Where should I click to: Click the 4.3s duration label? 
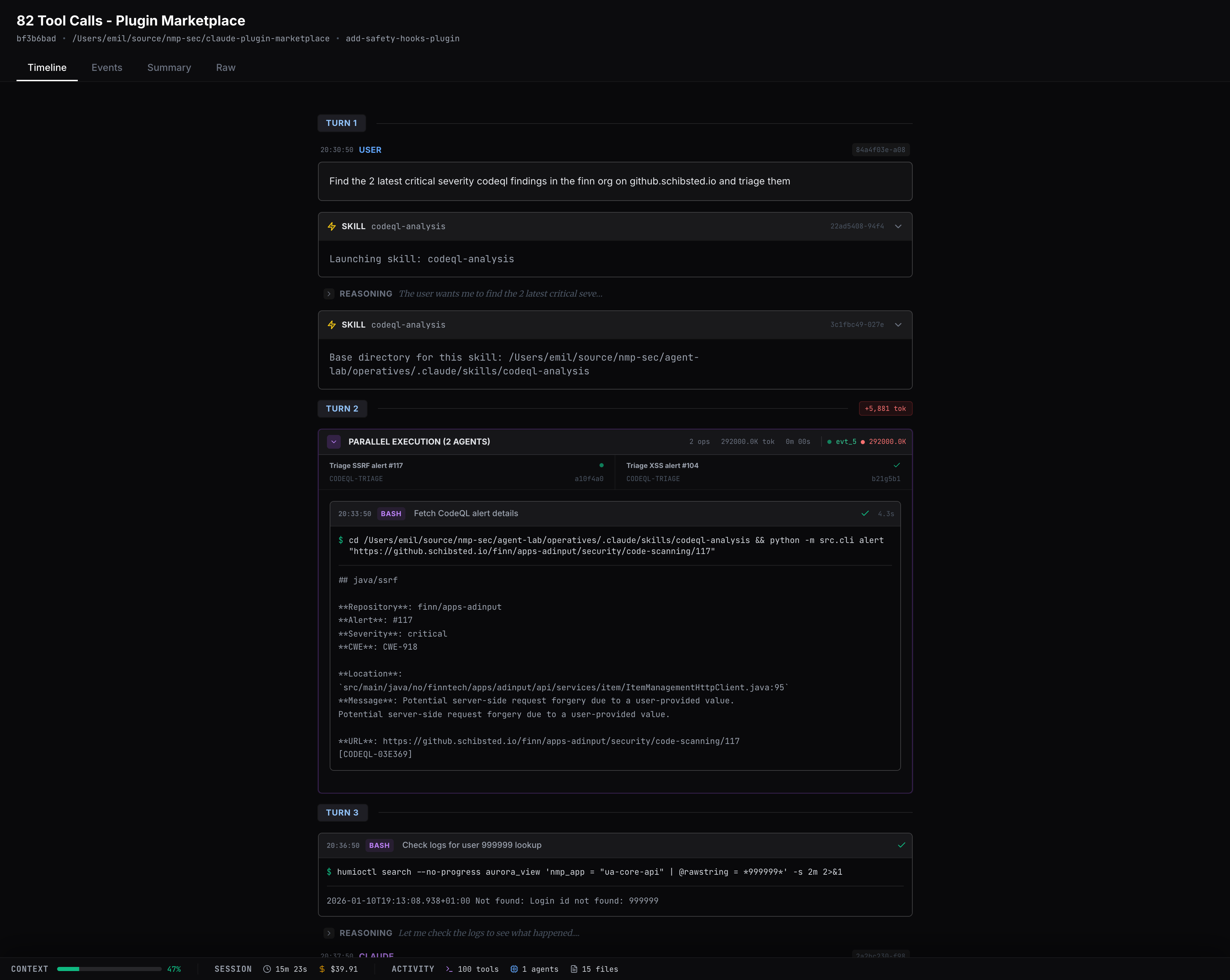pyautogui.click(x=886, y=514)
